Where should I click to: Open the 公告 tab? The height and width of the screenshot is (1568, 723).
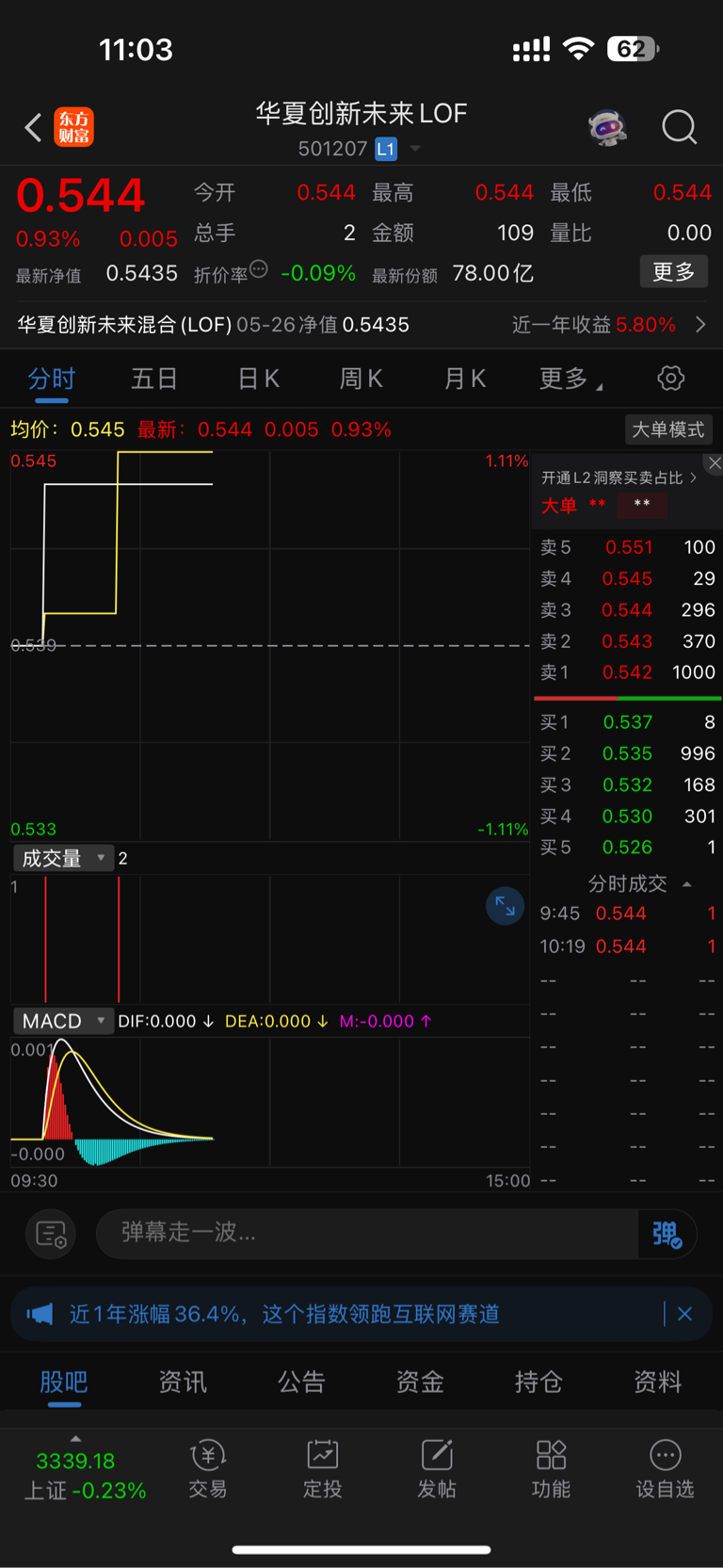[301, 1382]
